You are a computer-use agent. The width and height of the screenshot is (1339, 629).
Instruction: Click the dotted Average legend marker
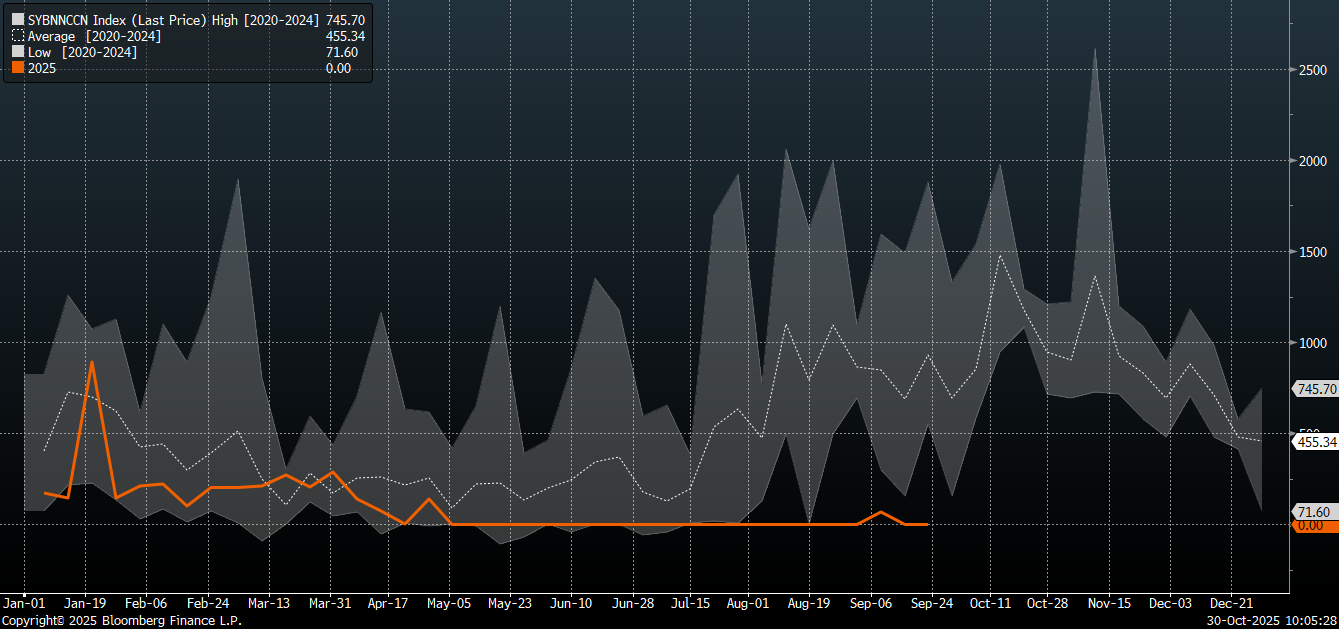point(17,36)
